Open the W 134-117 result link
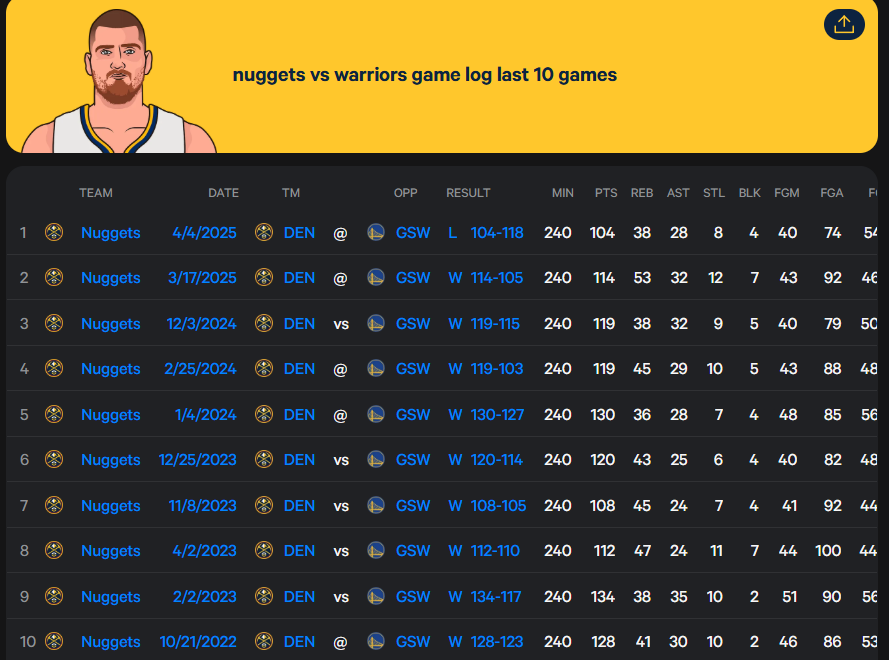 [x=485, y=596]
